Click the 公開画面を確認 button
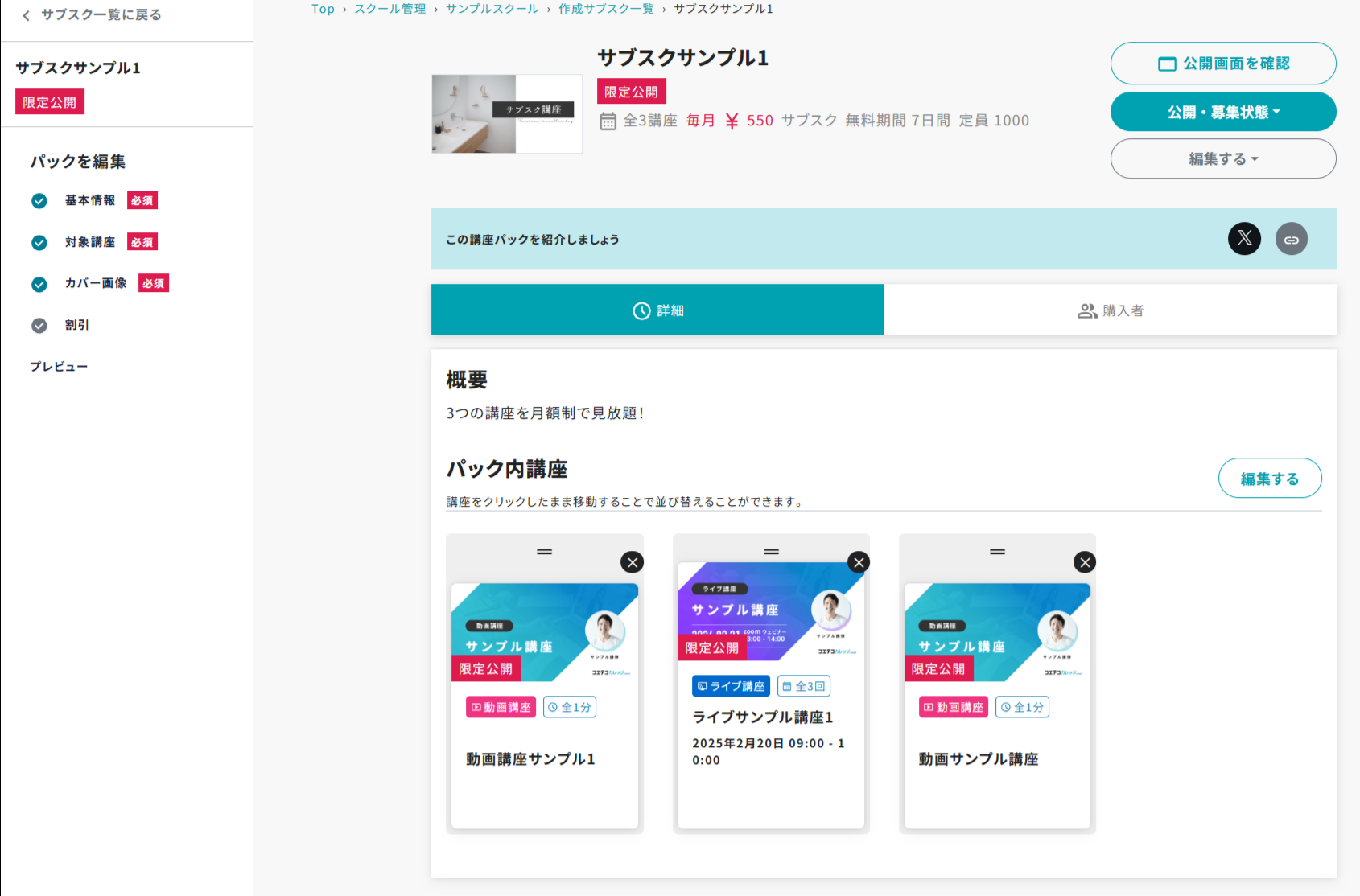The height and width of the screenshot is (896, 1360). click(1222, 64)
